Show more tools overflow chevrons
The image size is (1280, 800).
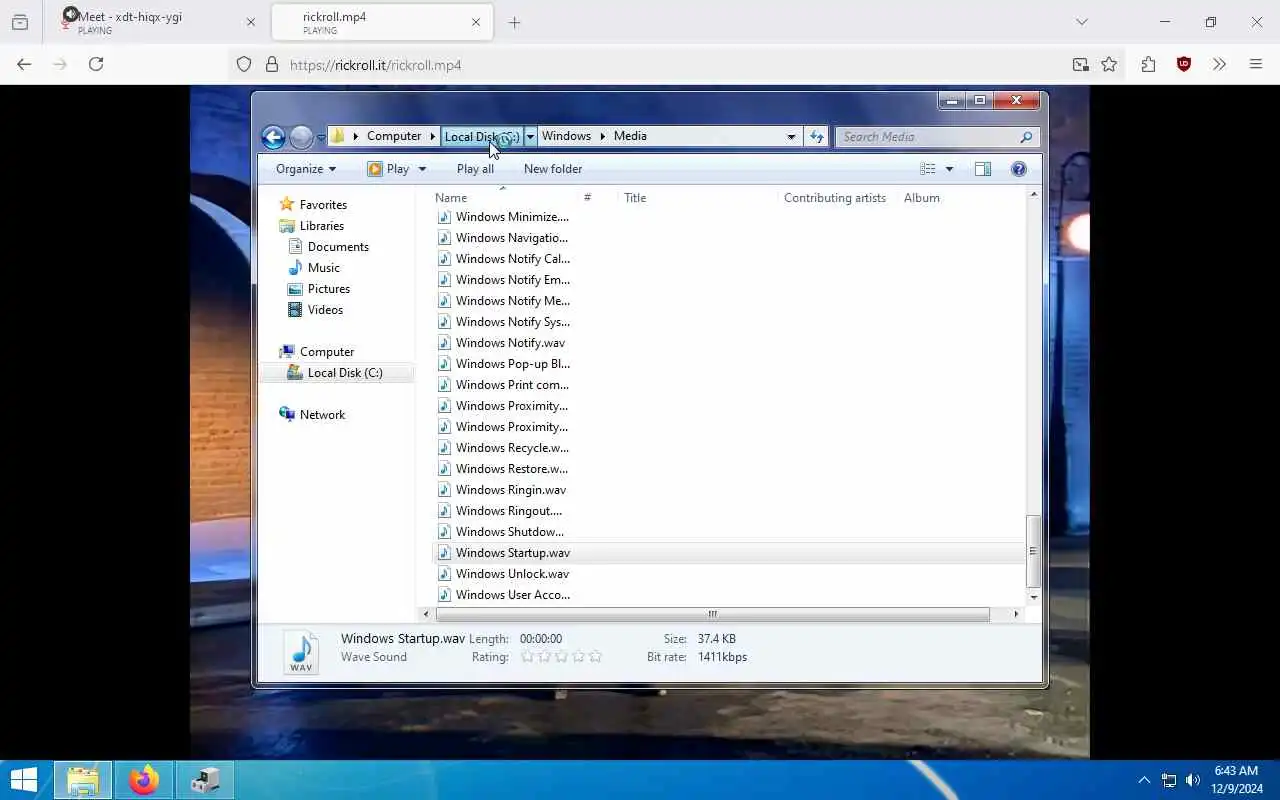1219,64
